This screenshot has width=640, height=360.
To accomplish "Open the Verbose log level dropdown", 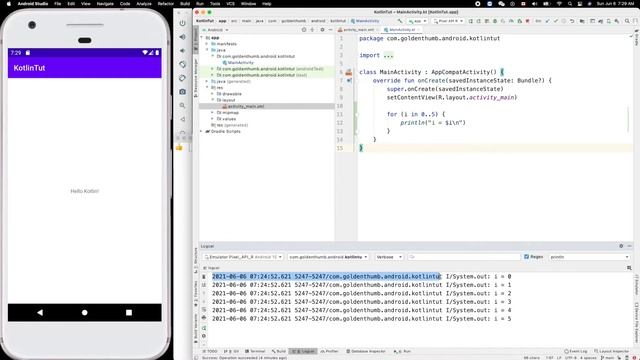I will (389, 257).
